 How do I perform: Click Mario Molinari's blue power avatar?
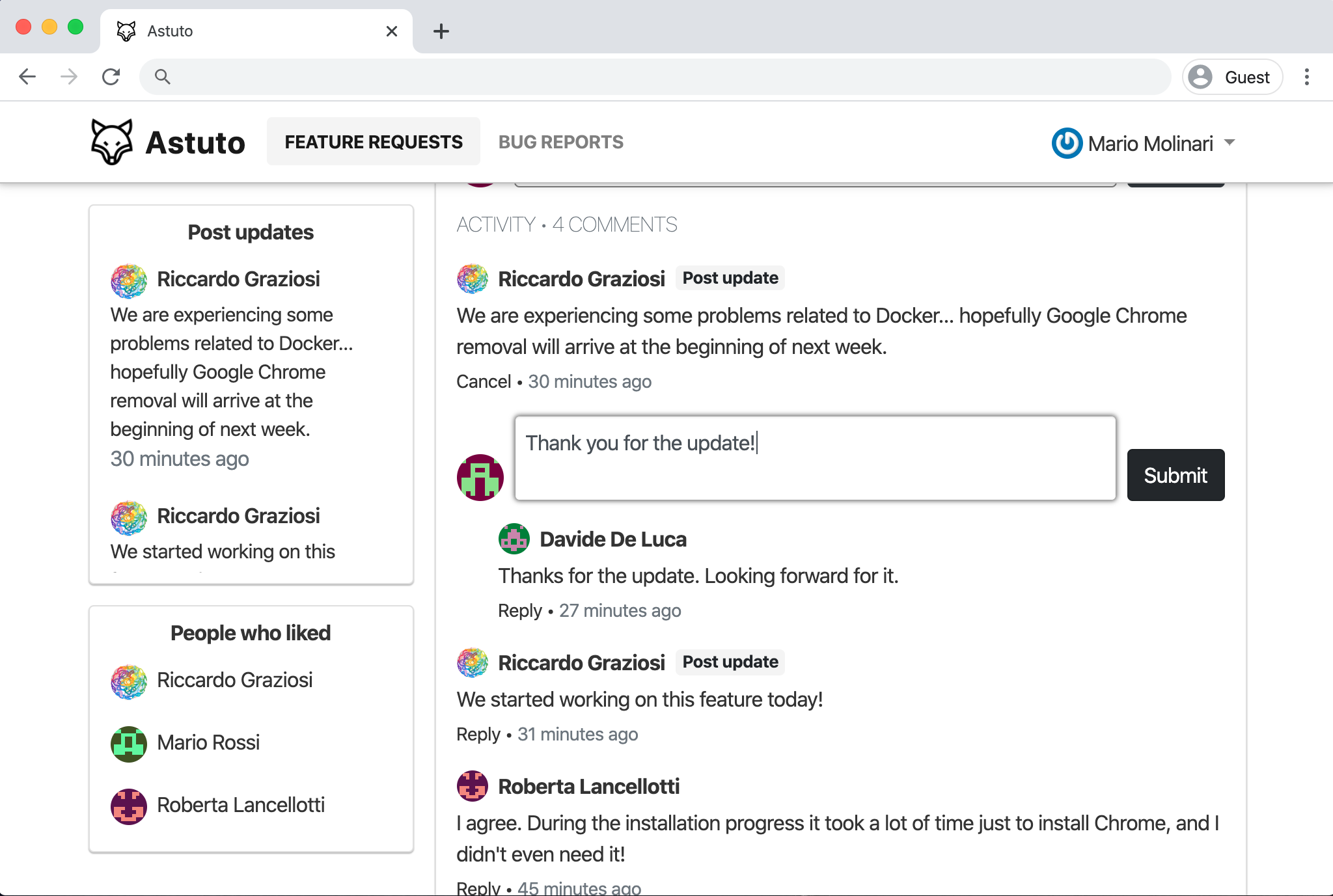click(x=1066, y=143)
